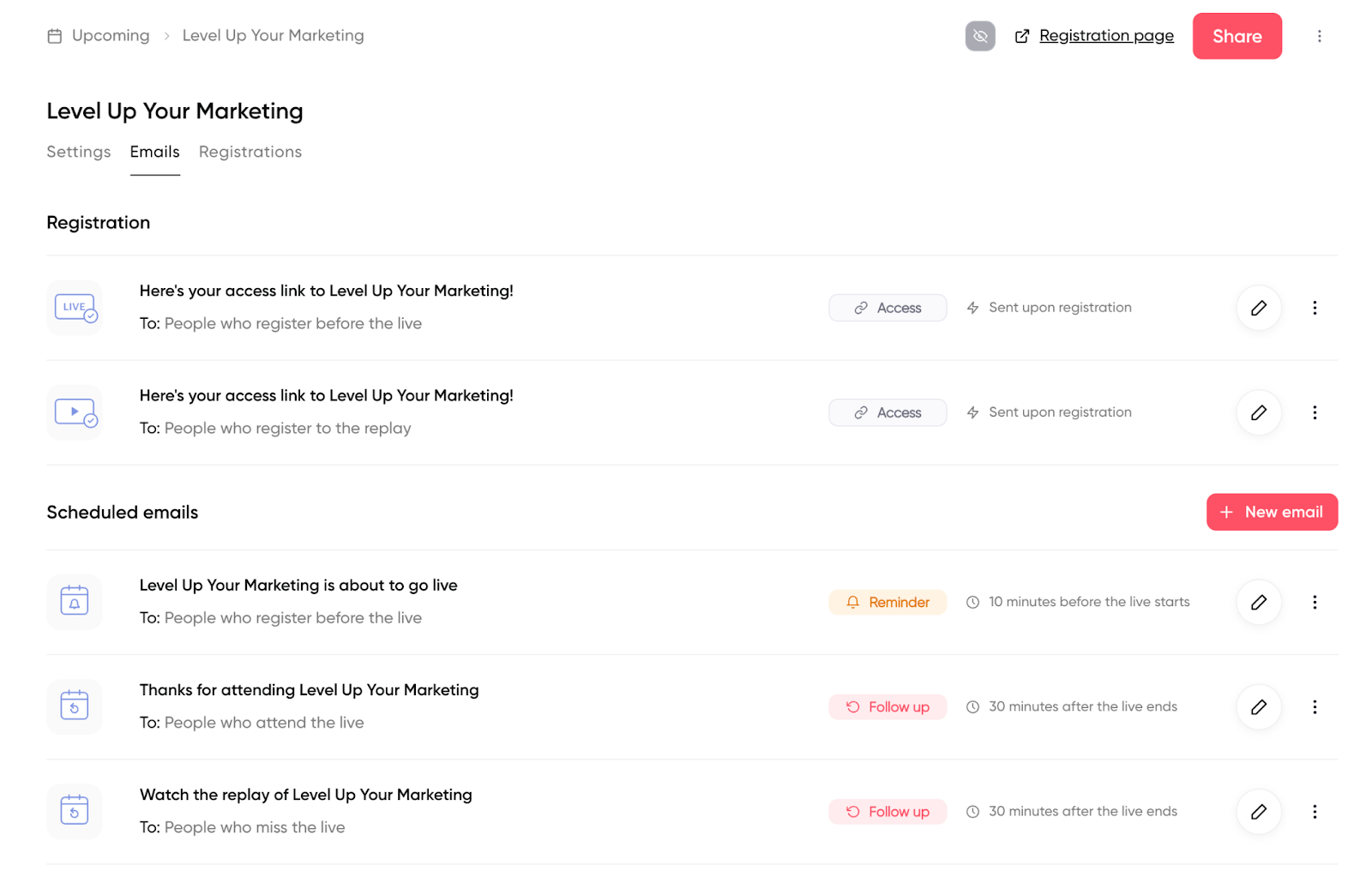1372x889 pixels.
Task: Click the calendar icon beside Upcoming
Action: pyautogui.click(x=55, y=36)
